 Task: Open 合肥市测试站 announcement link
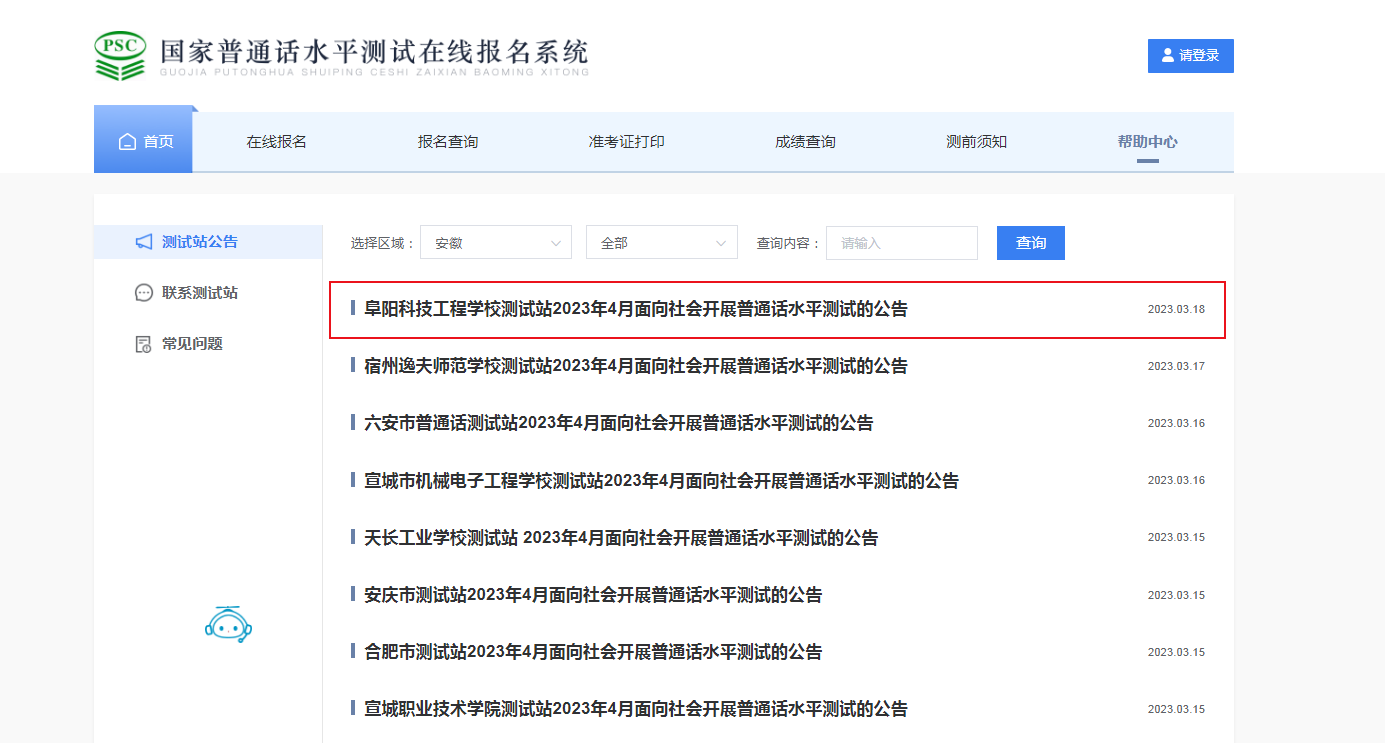pyautogui.click(x=592, y=653)
